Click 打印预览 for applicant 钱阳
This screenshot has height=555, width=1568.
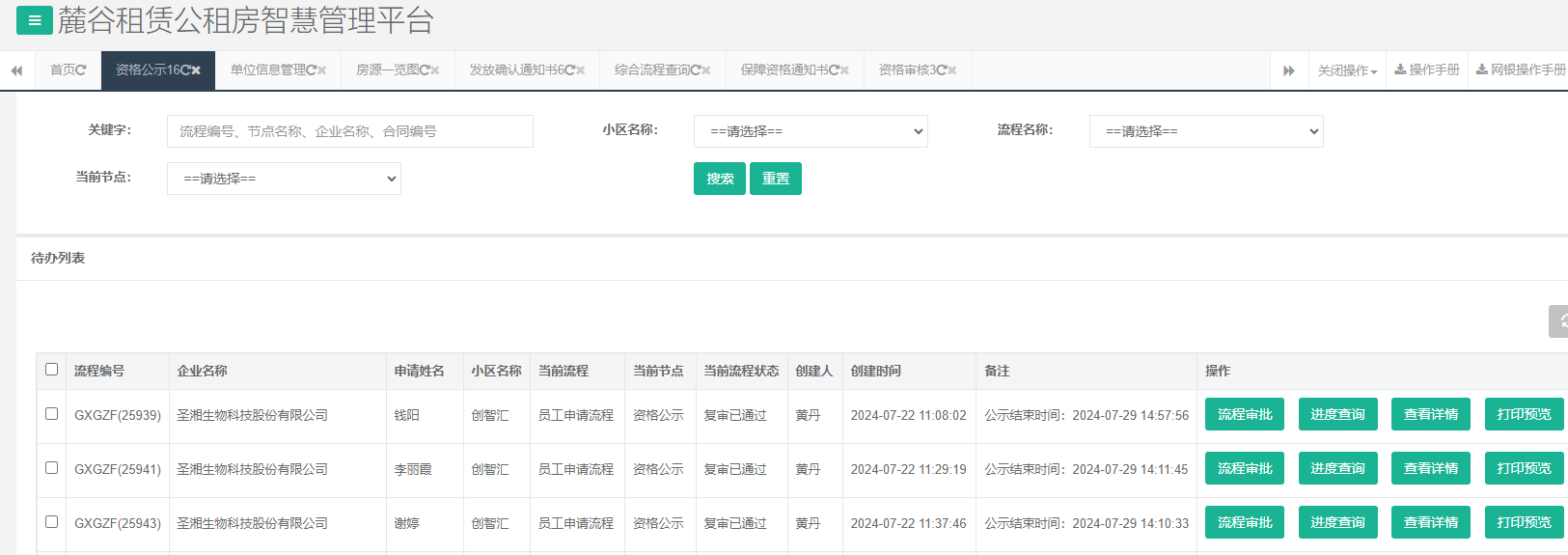coord(1525,414)
